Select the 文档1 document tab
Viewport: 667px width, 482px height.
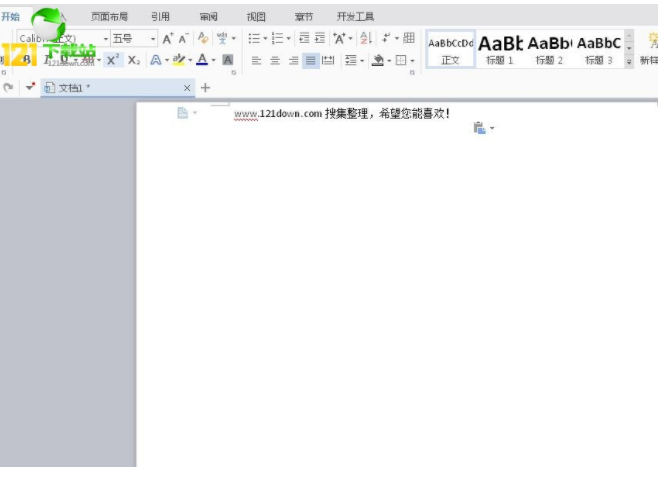click(118, 88)
